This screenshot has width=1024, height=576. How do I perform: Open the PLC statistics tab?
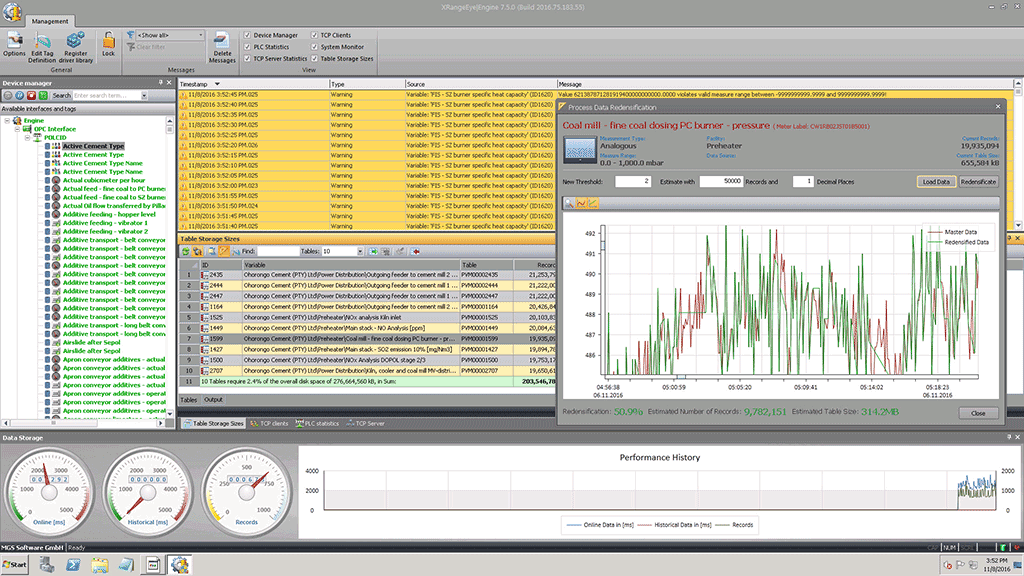coord(317,423)
